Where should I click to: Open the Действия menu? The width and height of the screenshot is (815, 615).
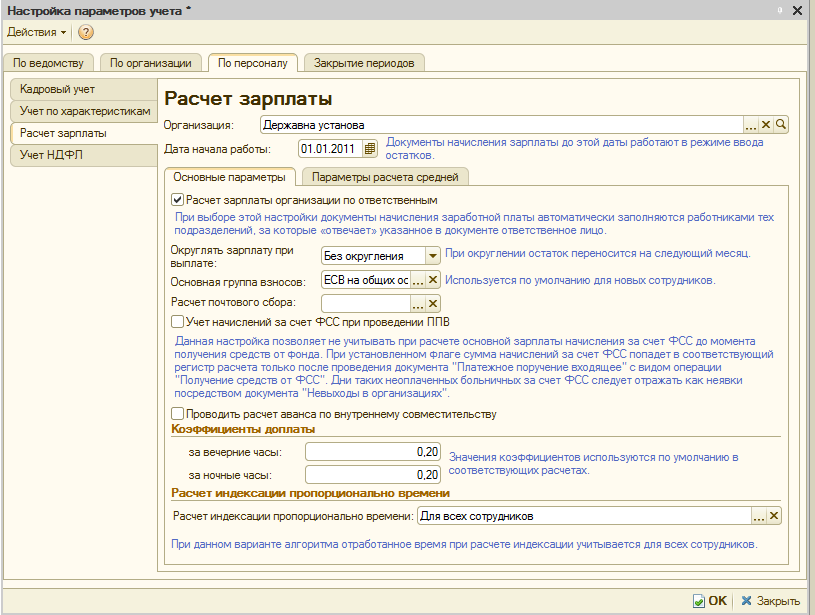point(36,32)
